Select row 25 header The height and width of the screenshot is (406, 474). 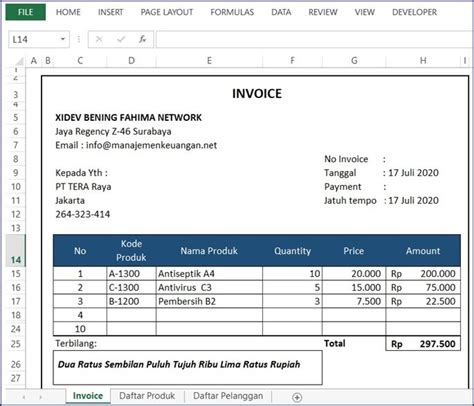[x=16, y=344]
